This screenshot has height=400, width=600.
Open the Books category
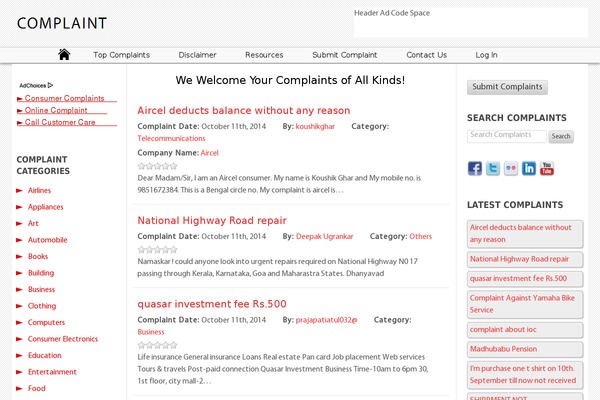coord(38,256)
